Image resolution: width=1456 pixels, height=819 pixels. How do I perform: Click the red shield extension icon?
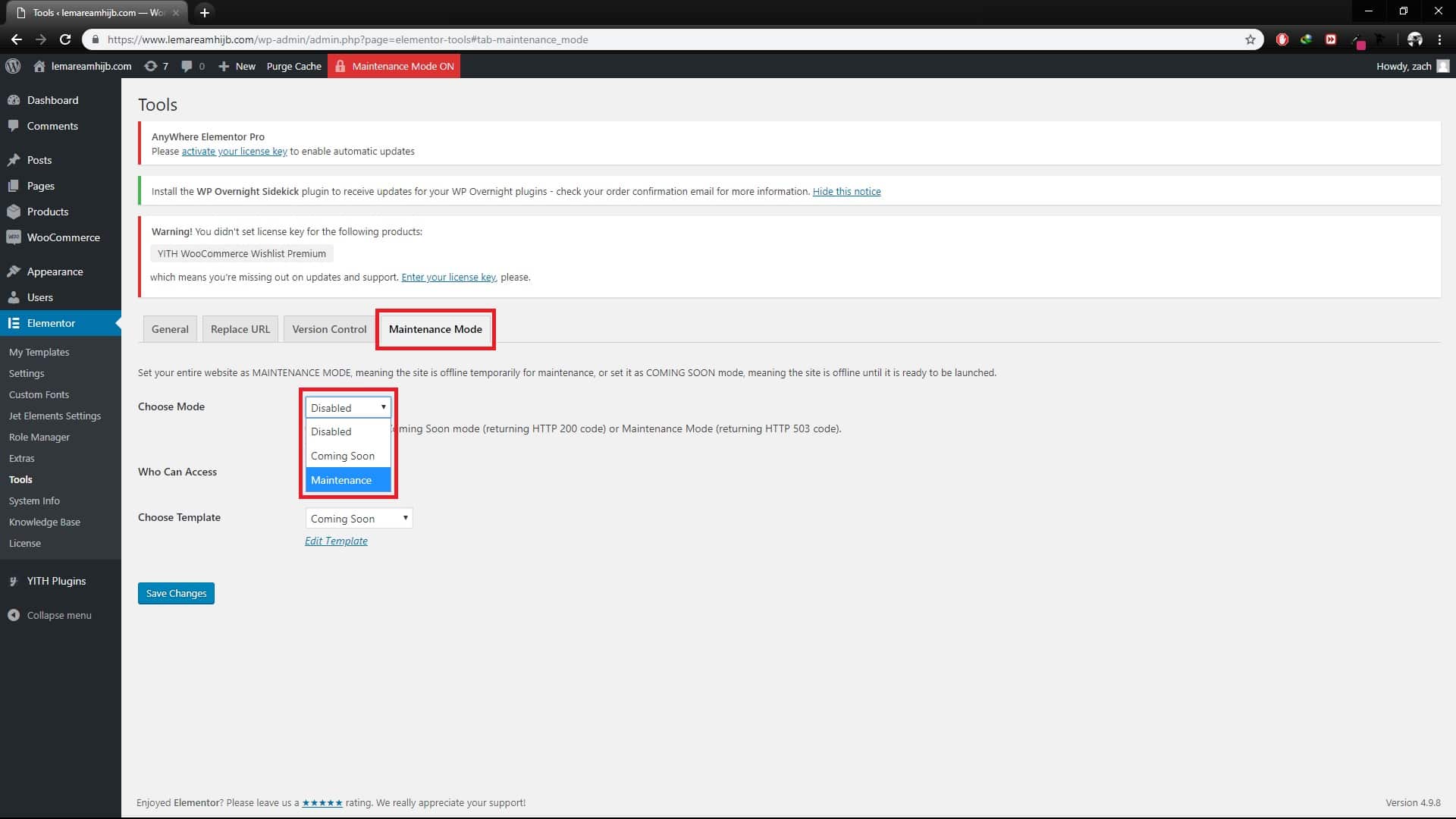coord(1282,39)
